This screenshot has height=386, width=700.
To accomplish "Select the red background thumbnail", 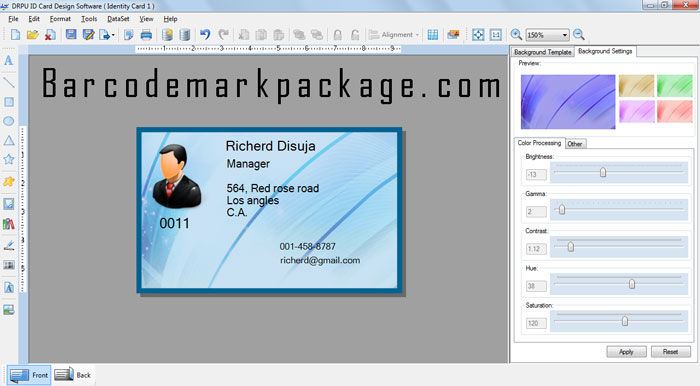I will pyautogui.click(x=674, y=111).
